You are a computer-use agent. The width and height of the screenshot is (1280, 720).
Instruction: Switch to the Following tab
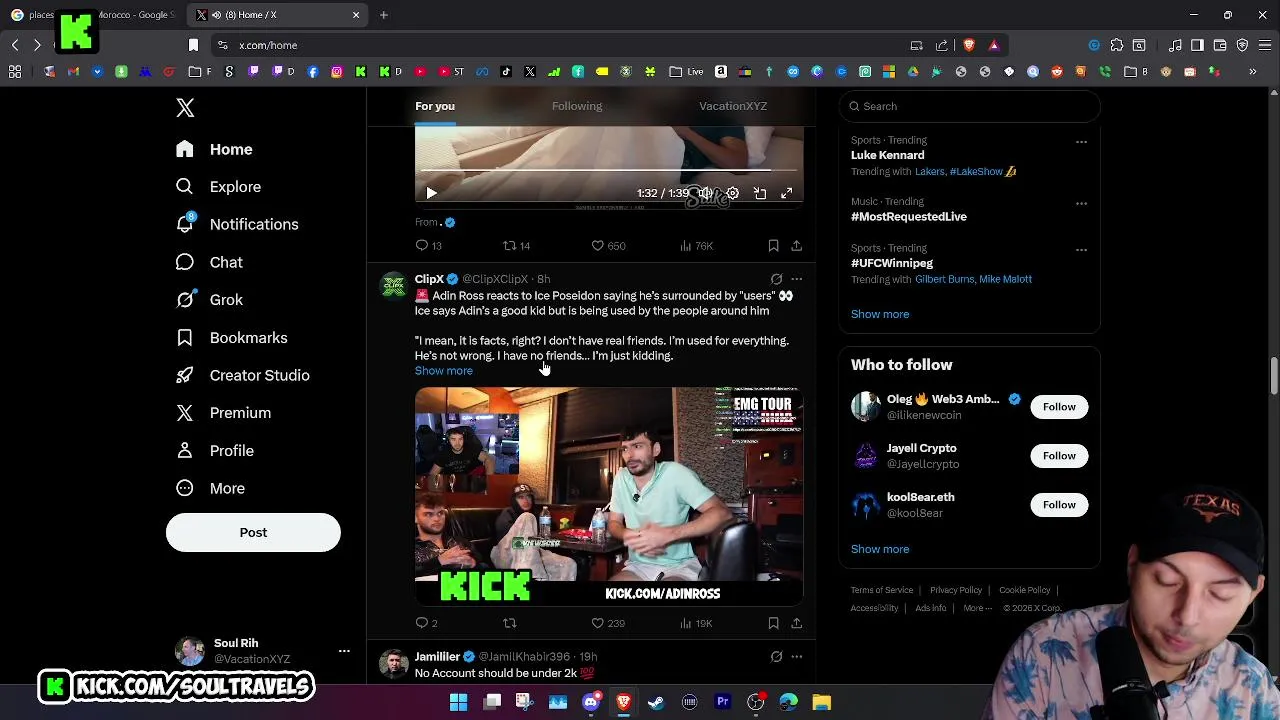coord(577,106)
